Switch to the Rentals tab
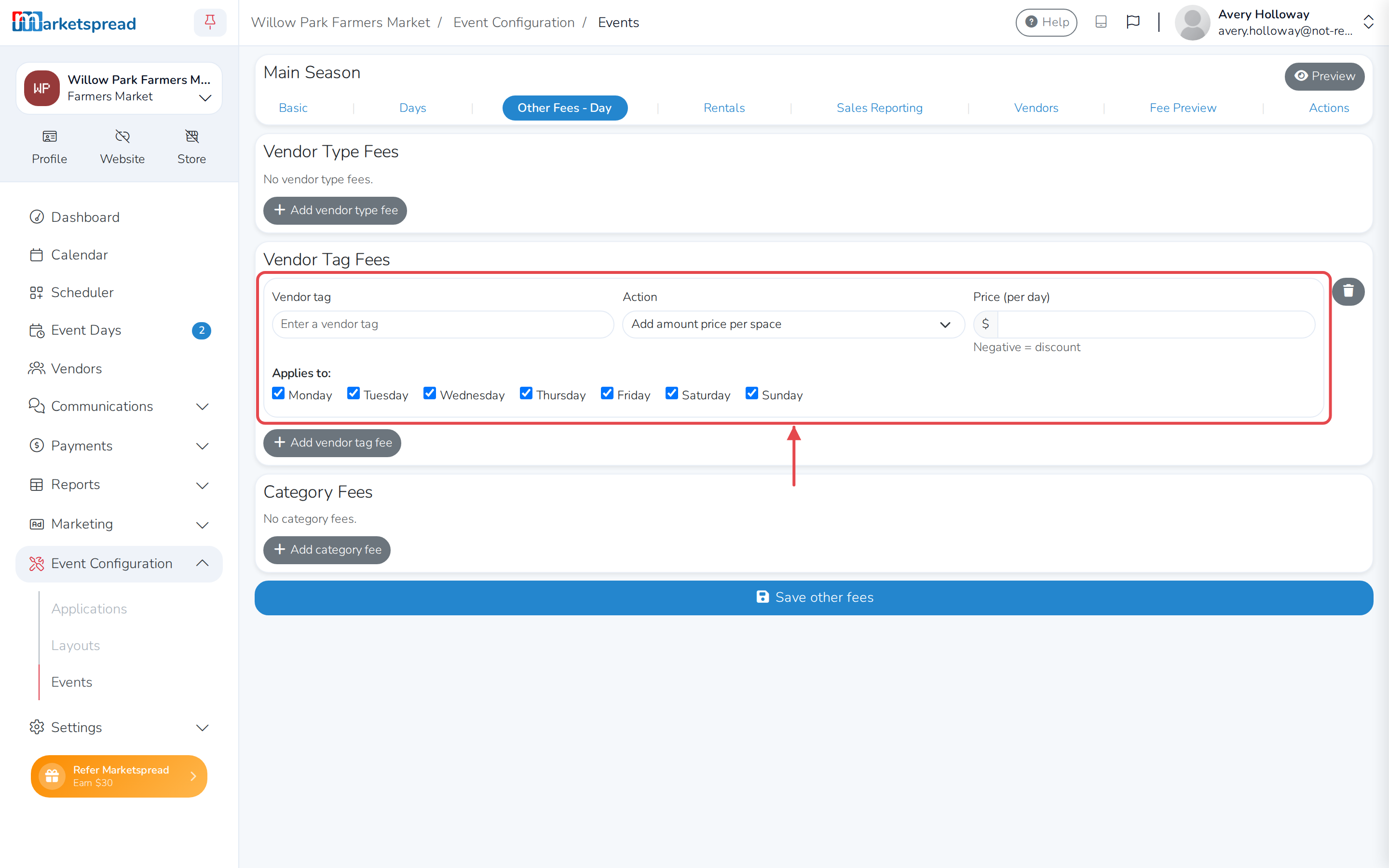1389x868 pixels. point(724,108)
